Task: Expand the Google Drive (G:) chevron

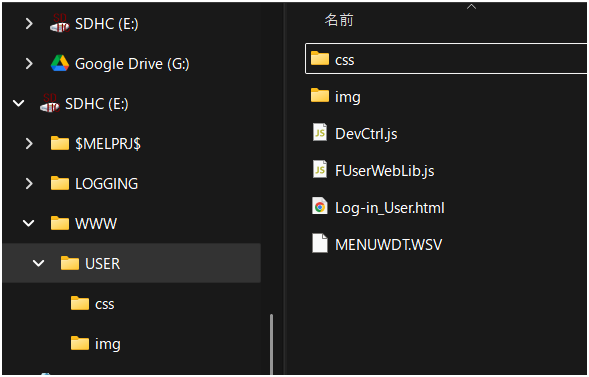Action: point(29,64)
